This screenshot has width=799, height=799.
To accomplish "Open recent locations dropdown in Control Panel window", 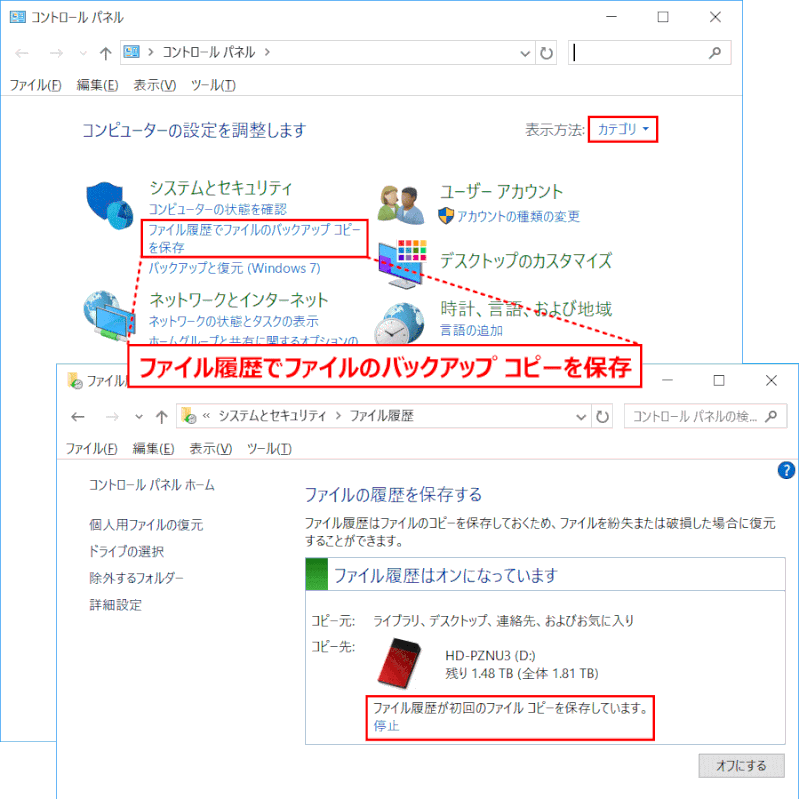I will pos(83,53).
